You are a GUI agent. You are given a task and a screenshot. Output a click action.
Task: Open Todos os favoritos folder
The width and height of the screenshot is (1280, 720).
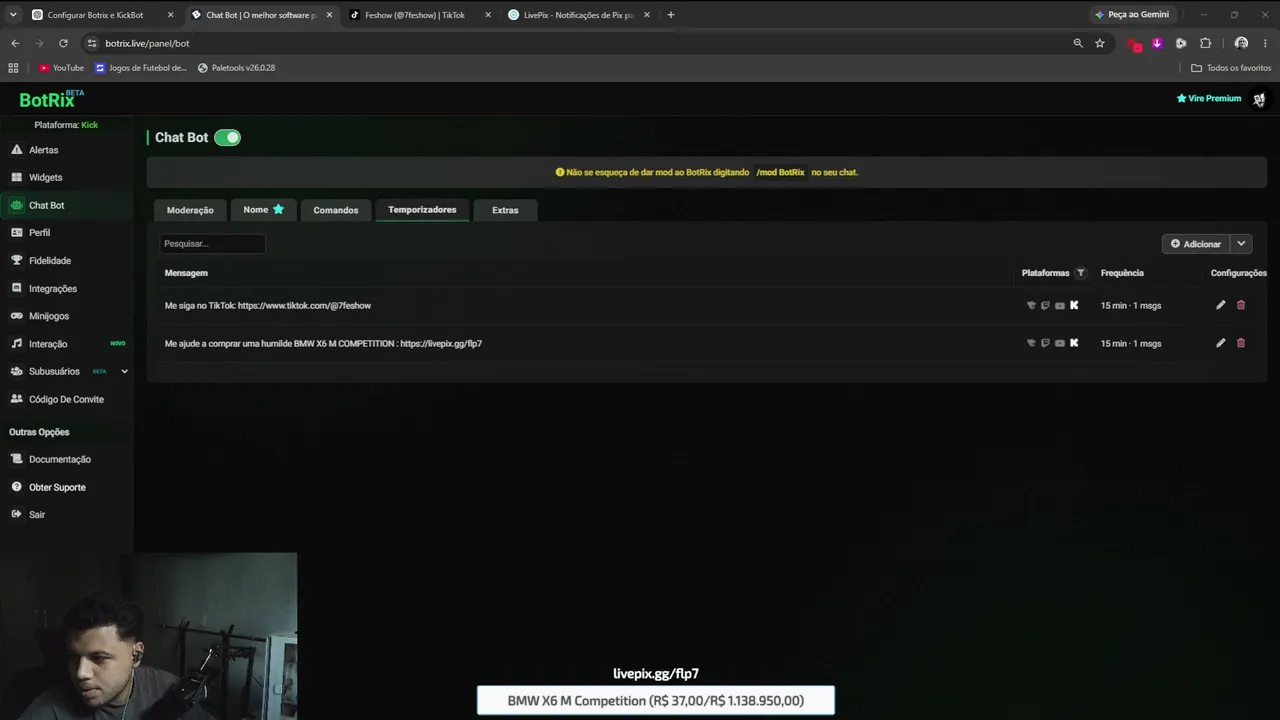[x=1231, y=68]
